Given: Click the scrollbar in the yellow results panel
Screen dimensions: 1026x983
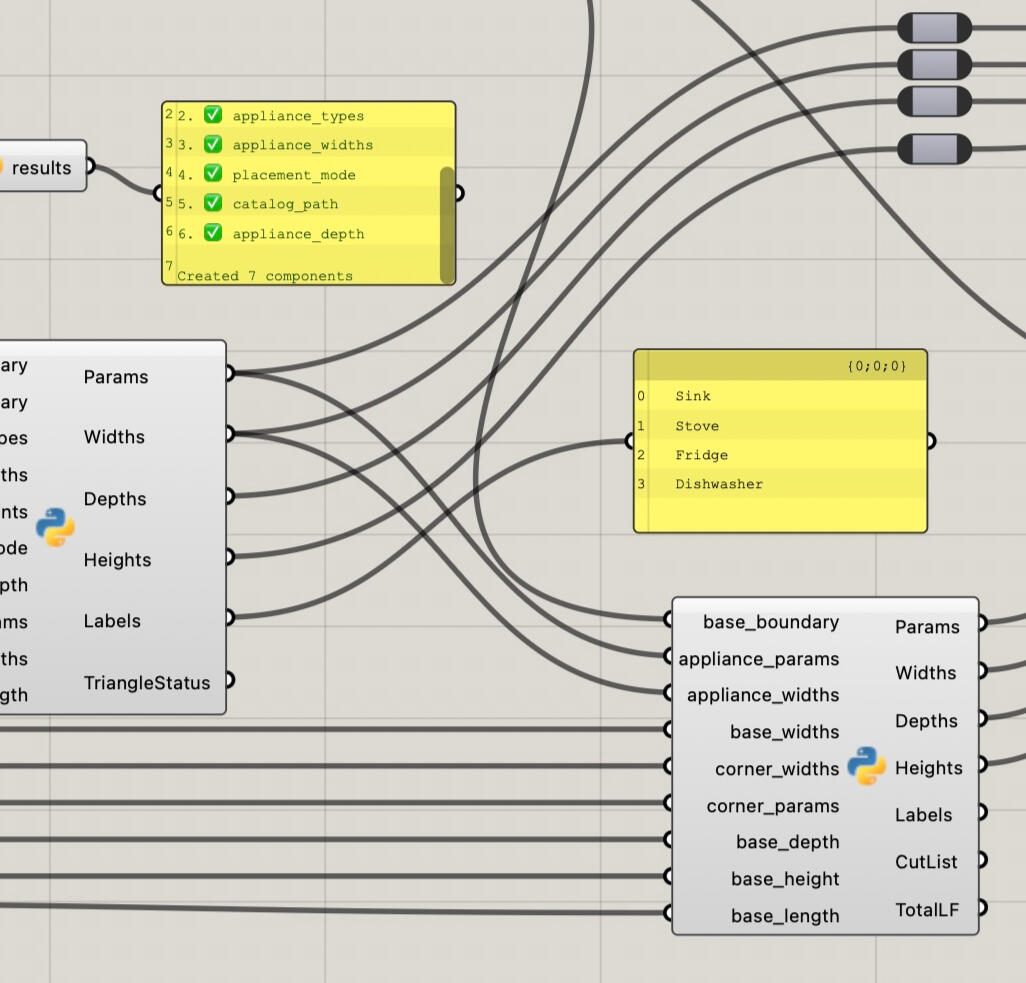Looking at the screenshot, I should point(447,224).
